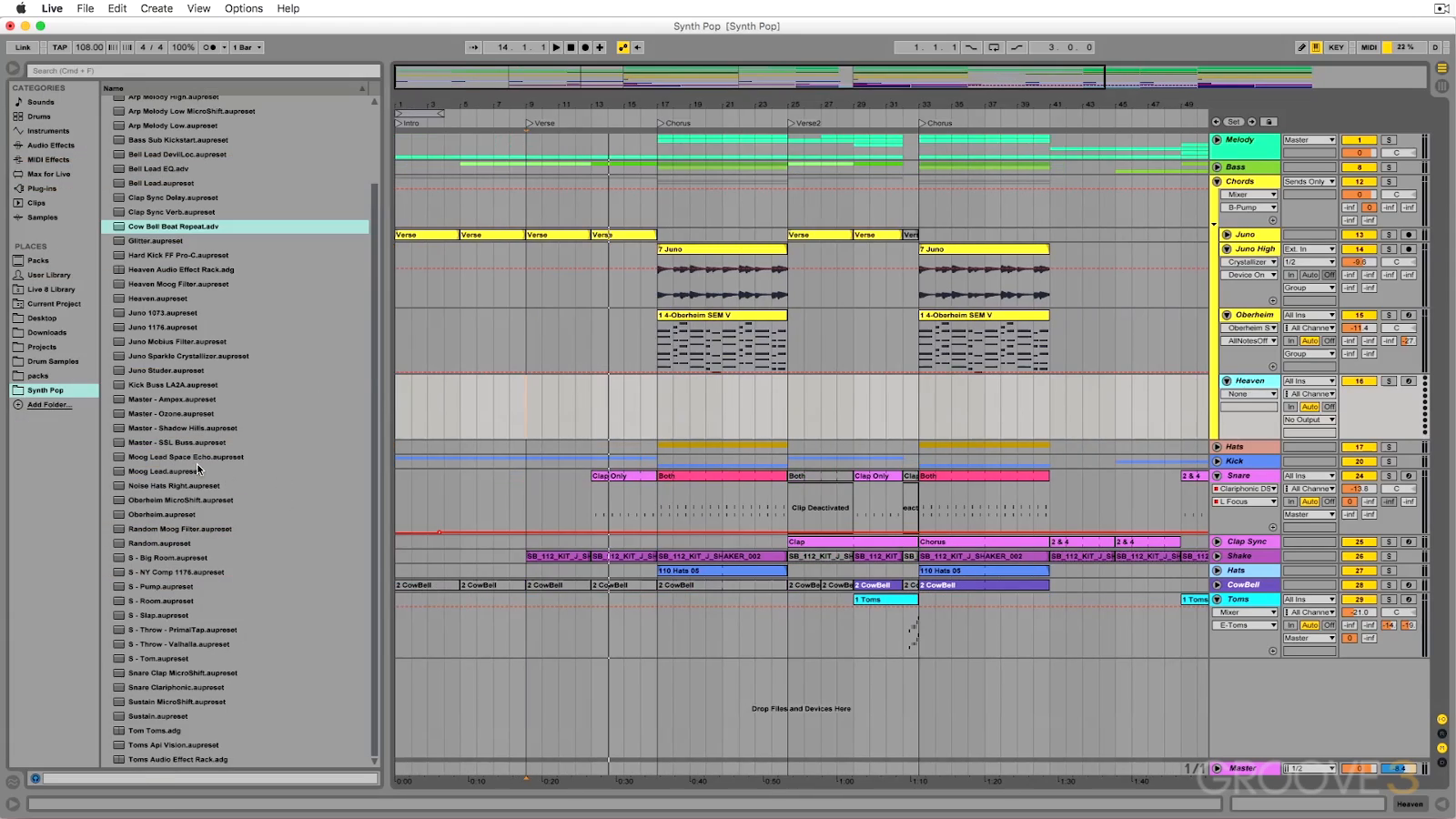The image size is (1456, 819).
Task: Open the Drums browser category
Action: click(39, 116)
